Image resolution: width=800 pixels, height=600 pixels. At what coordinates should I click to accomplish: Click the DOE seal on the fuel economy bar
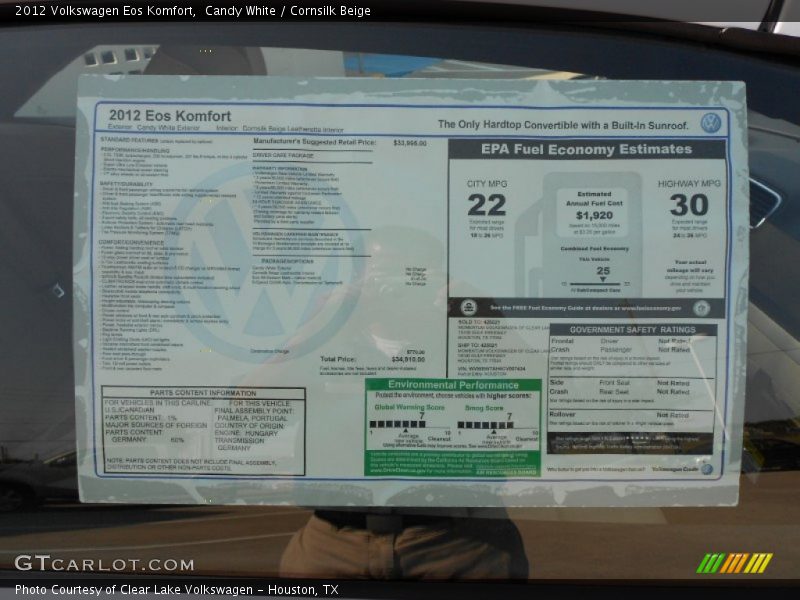point(702,308)
